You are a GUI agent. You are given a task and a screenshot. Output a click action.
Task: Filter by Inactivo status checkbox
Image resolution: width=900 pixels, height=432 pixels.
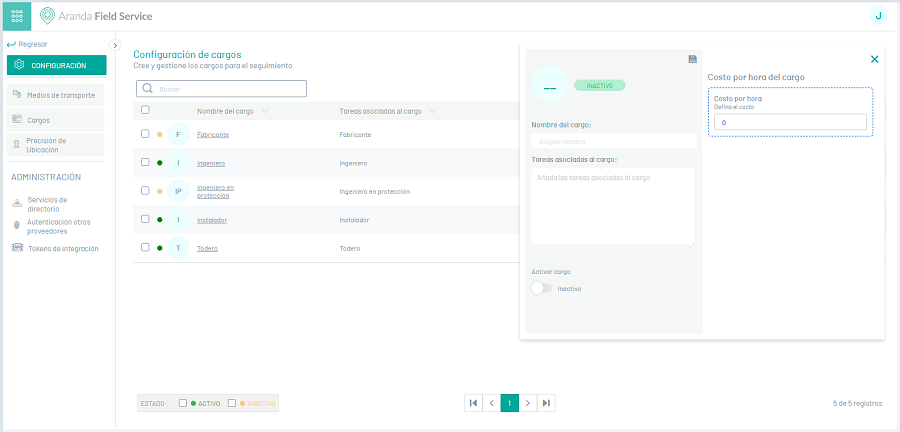point(232,403)
